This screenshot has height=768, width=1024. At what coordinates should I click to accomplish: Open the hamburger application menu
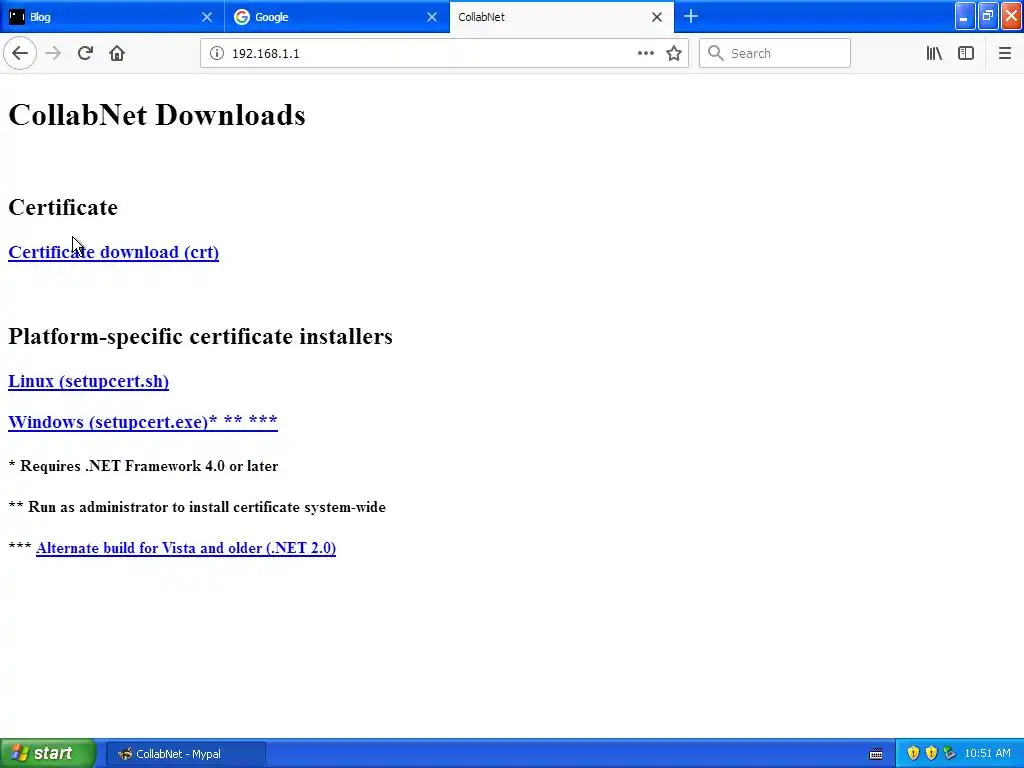click(x=1005, y=54)
